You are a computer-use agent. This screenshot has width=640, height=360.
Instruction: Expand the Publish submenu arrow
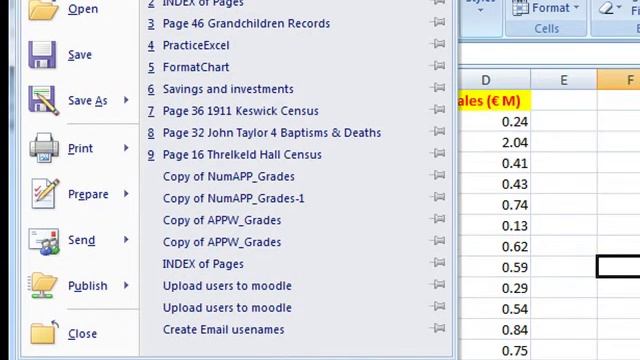(126, 285)
